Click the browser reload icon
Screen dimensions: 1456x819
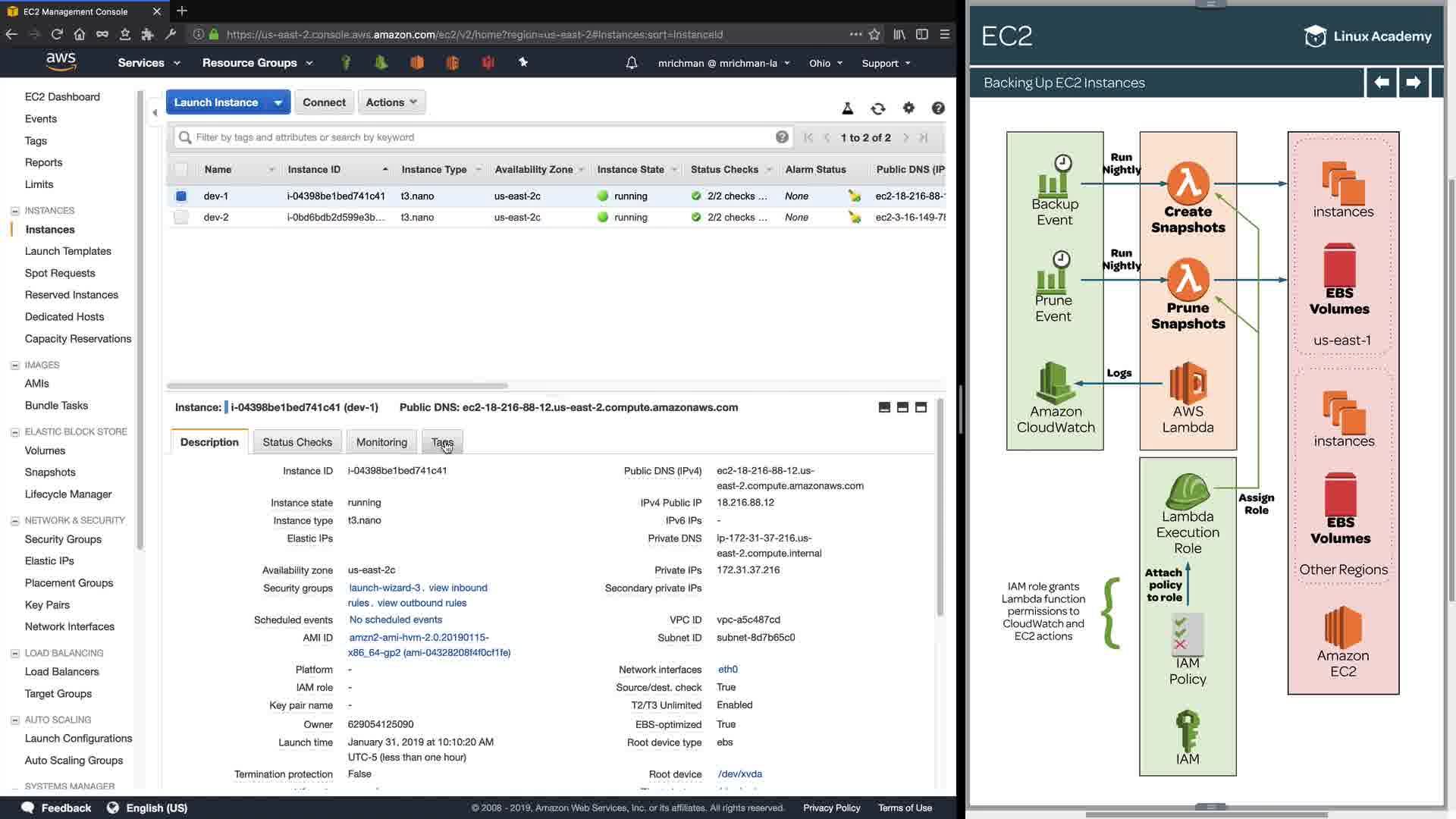tap(57, 34)
